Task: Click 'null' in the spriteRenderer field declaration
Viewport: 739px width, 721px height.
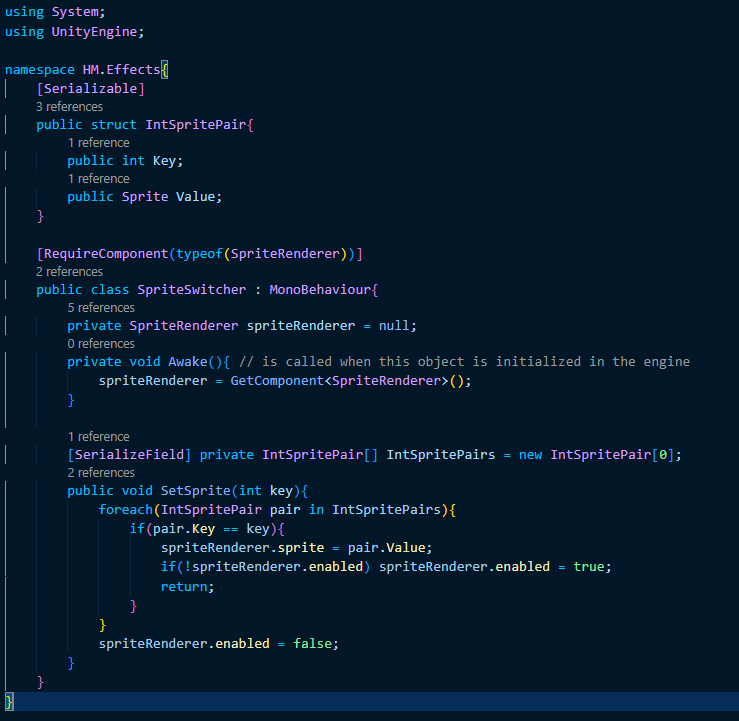Action: click(x=394, y=326)
